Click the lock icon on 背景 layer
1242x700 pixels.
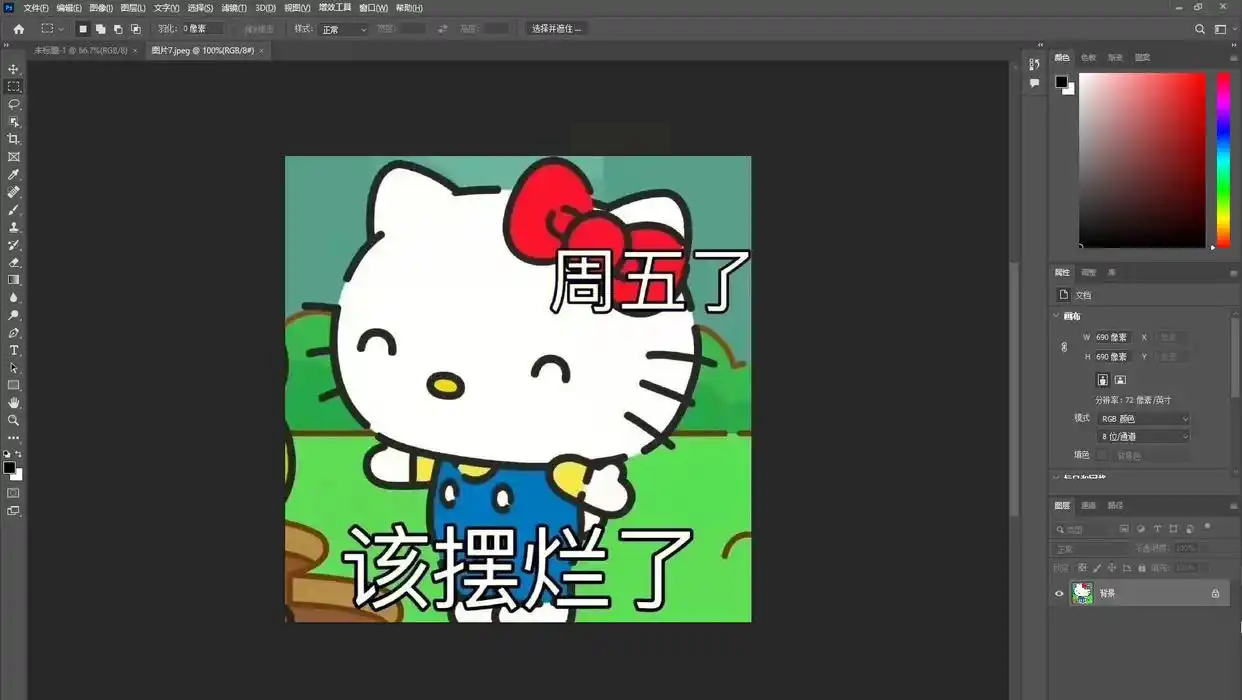[x=1215, y=594]
